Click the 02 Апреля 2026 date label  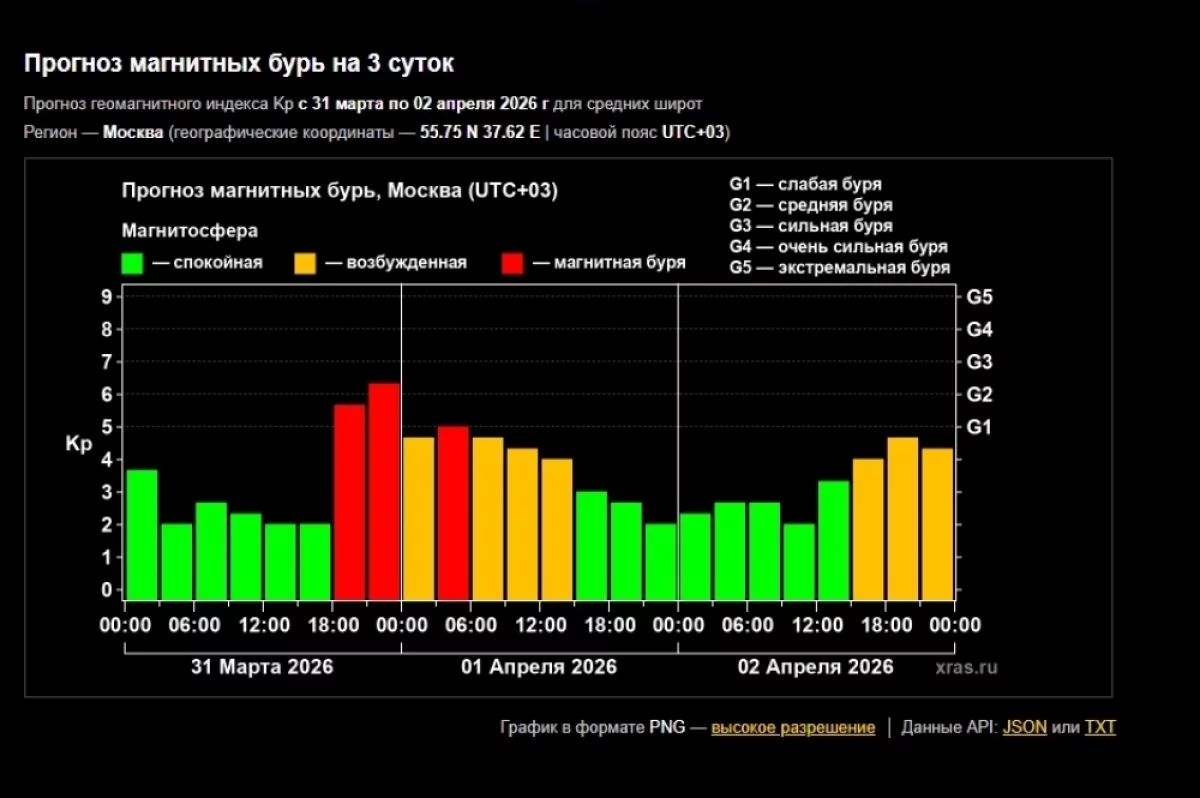click(x=815, y=667)
